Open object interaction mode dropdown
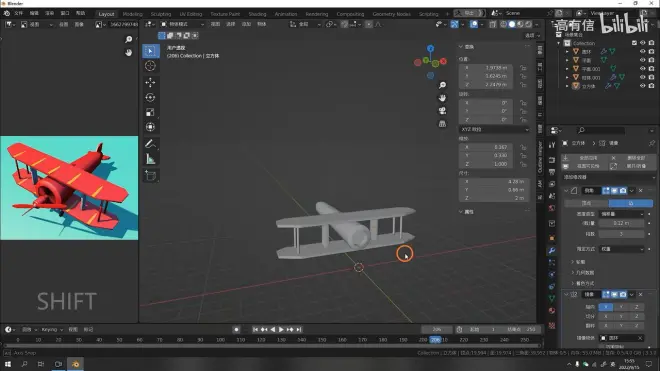The image size is (660, 371). (x=182, y=24)
